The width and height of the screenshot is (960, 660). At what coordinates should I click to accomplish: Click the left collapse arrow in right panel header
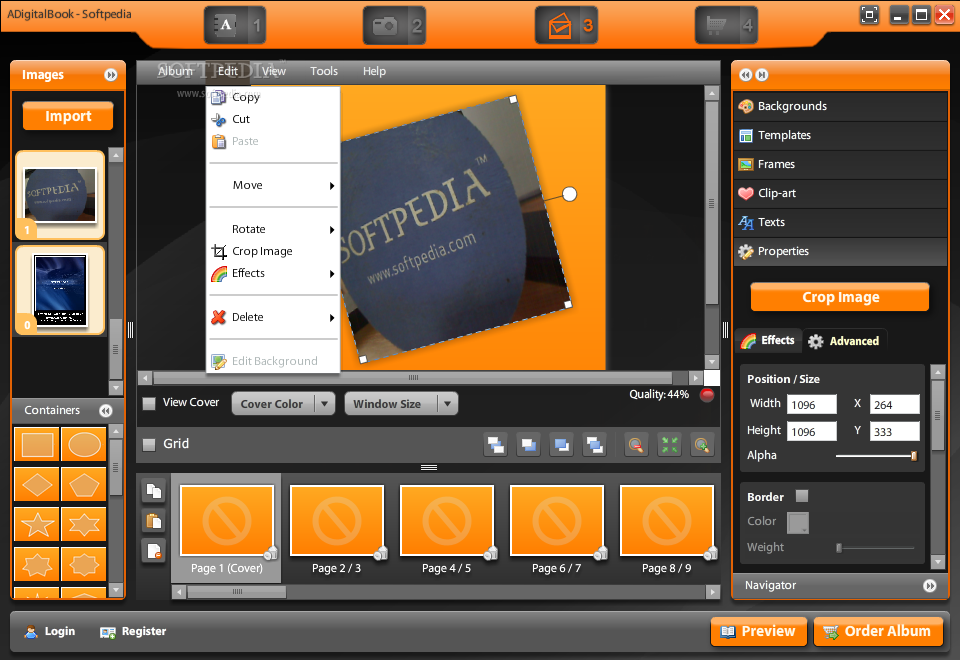tap(746, 75)
